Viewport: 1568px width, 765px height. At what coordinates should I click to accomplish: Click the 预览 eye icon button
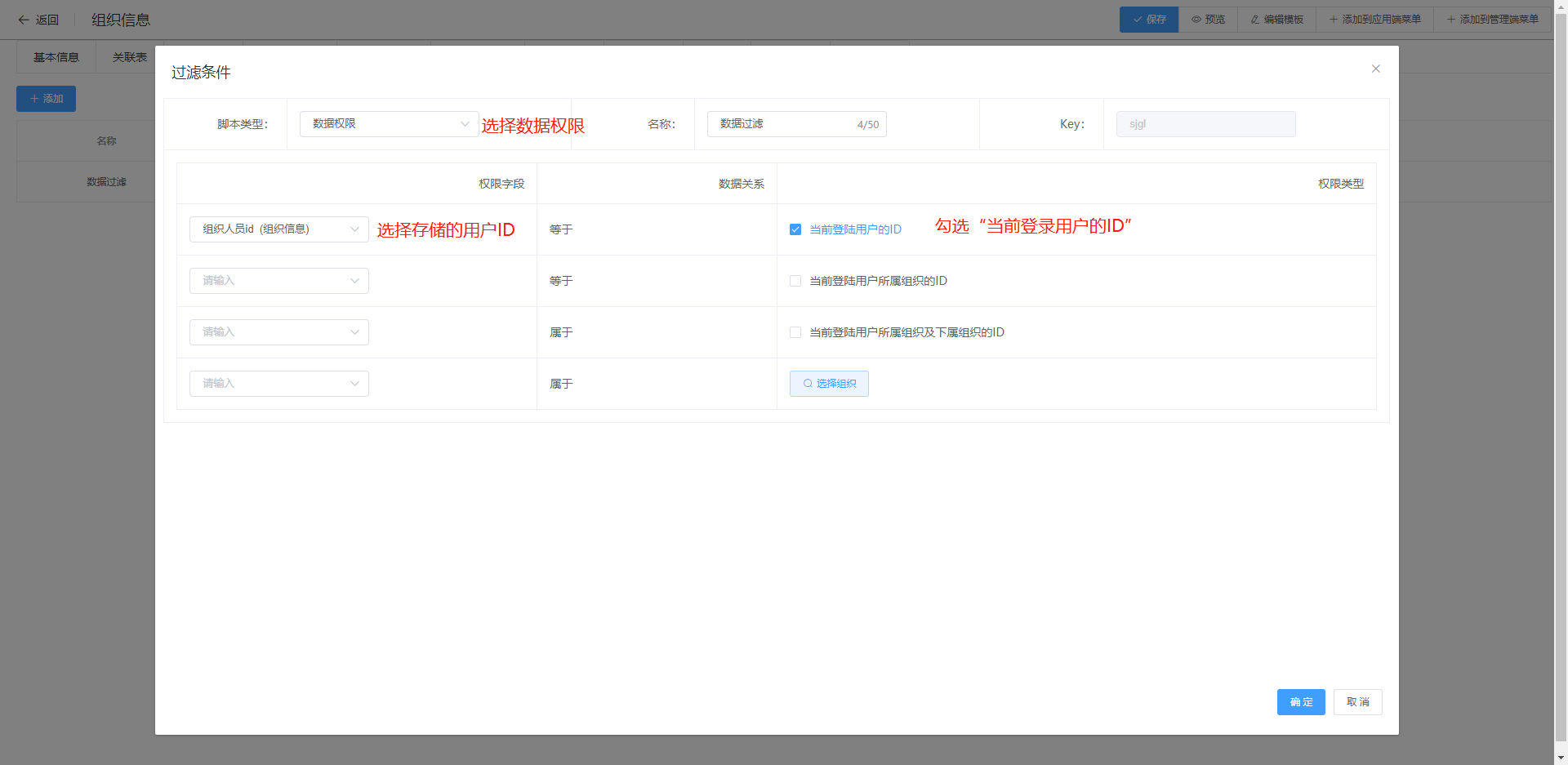click(1208, 20)
